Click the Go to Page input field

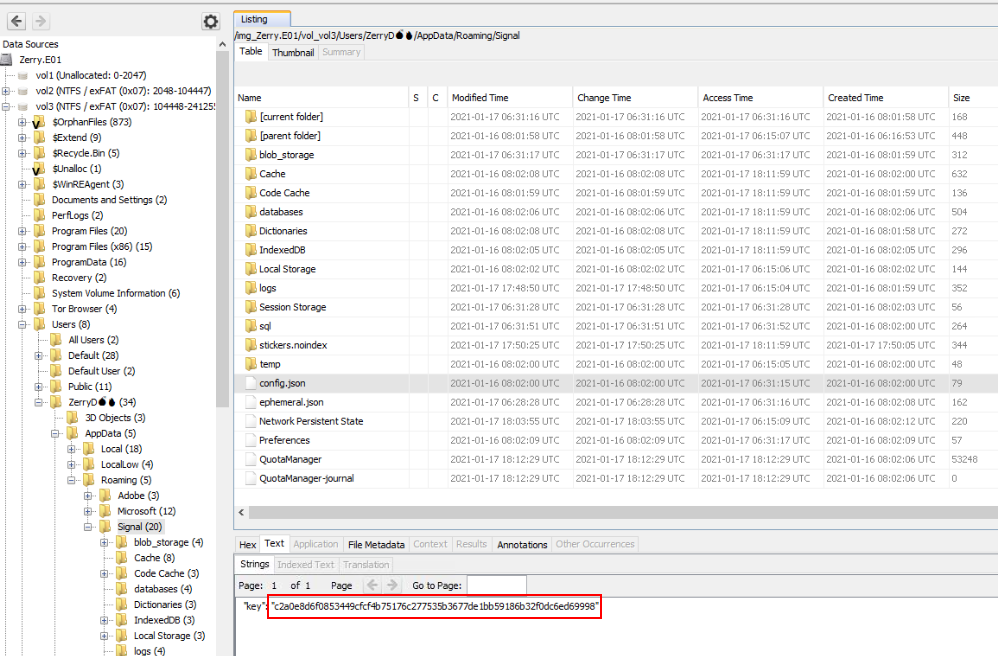coord(496,585)
